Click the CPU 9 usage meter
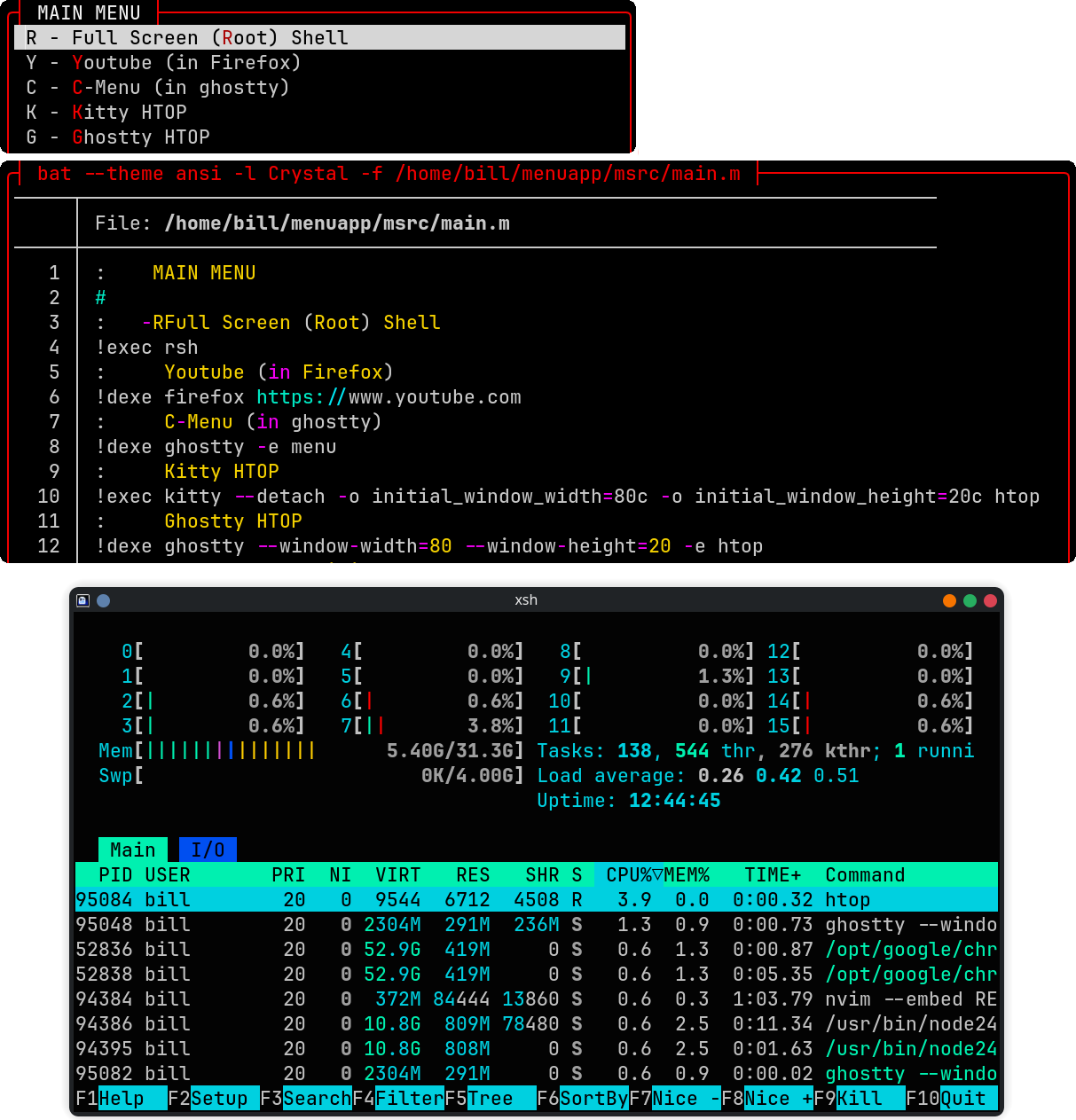Viewport: 1076px width, 1120px height. click(x=657, y=676)
